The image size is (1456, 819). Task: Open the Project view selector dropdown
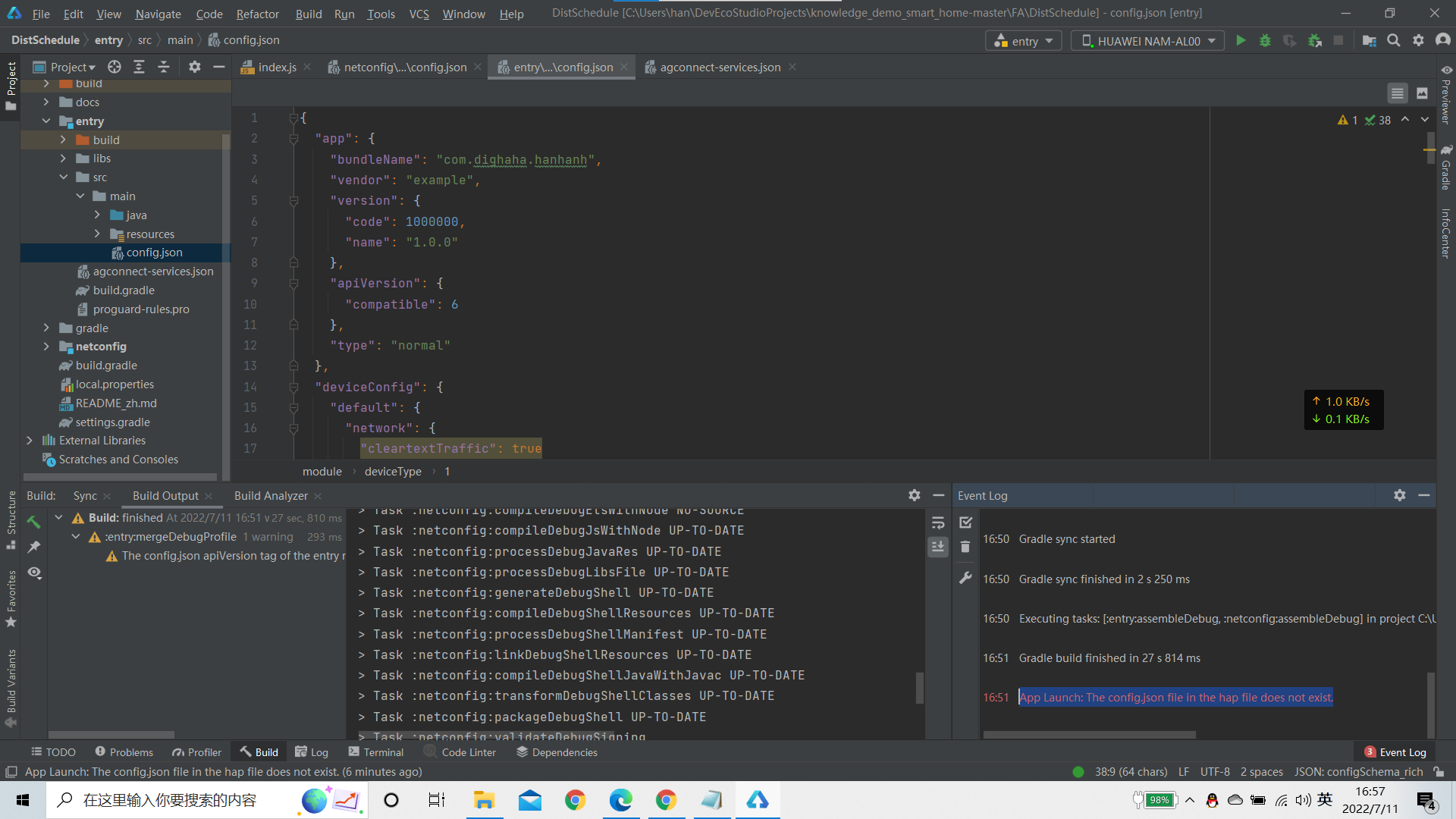click(65, 67)
